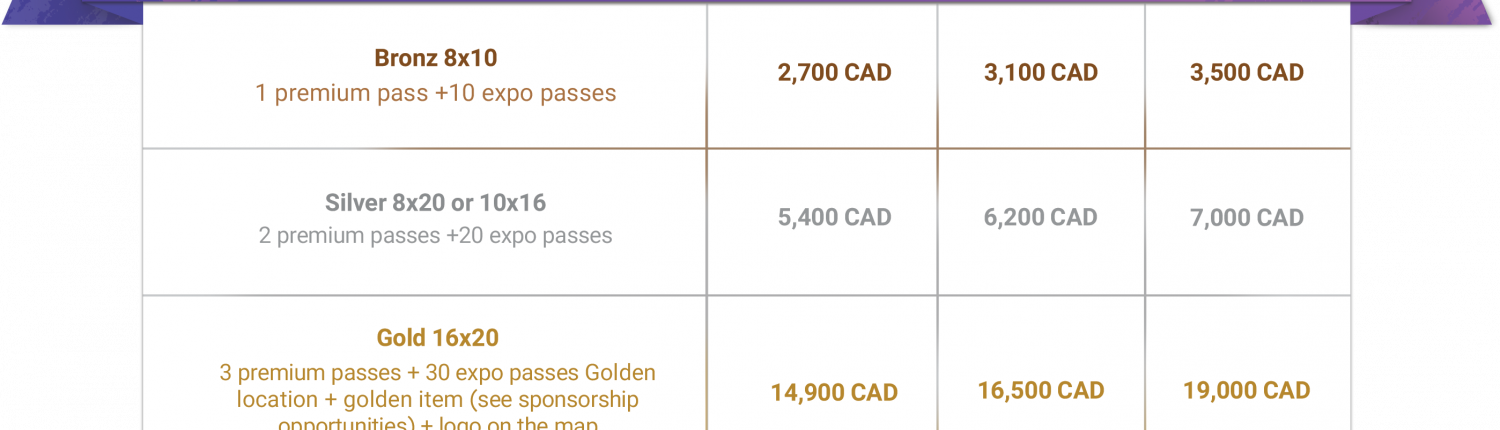Select the 14,900 CAD Gold price
Image resolution: width=1500 pixels, height=430 pixels.
[834, 393]
